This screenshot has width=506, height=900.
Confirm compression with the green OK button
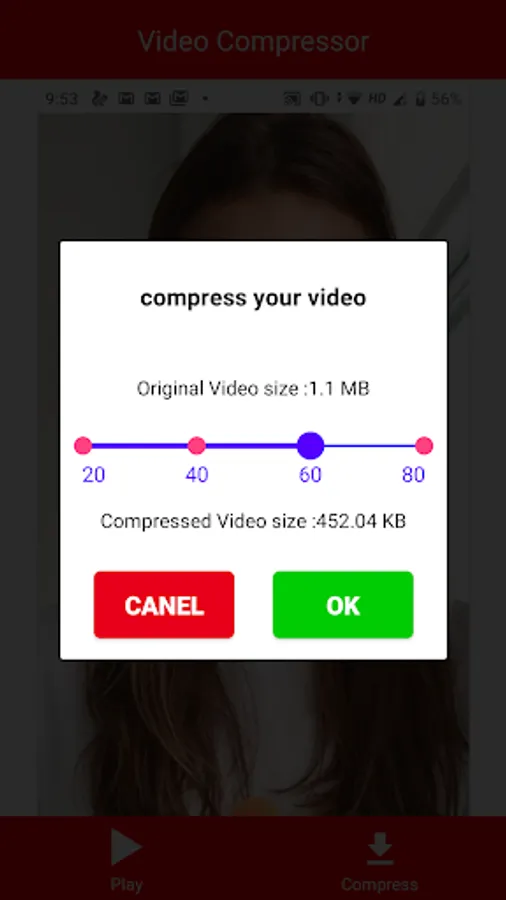(x=343, y=605)
